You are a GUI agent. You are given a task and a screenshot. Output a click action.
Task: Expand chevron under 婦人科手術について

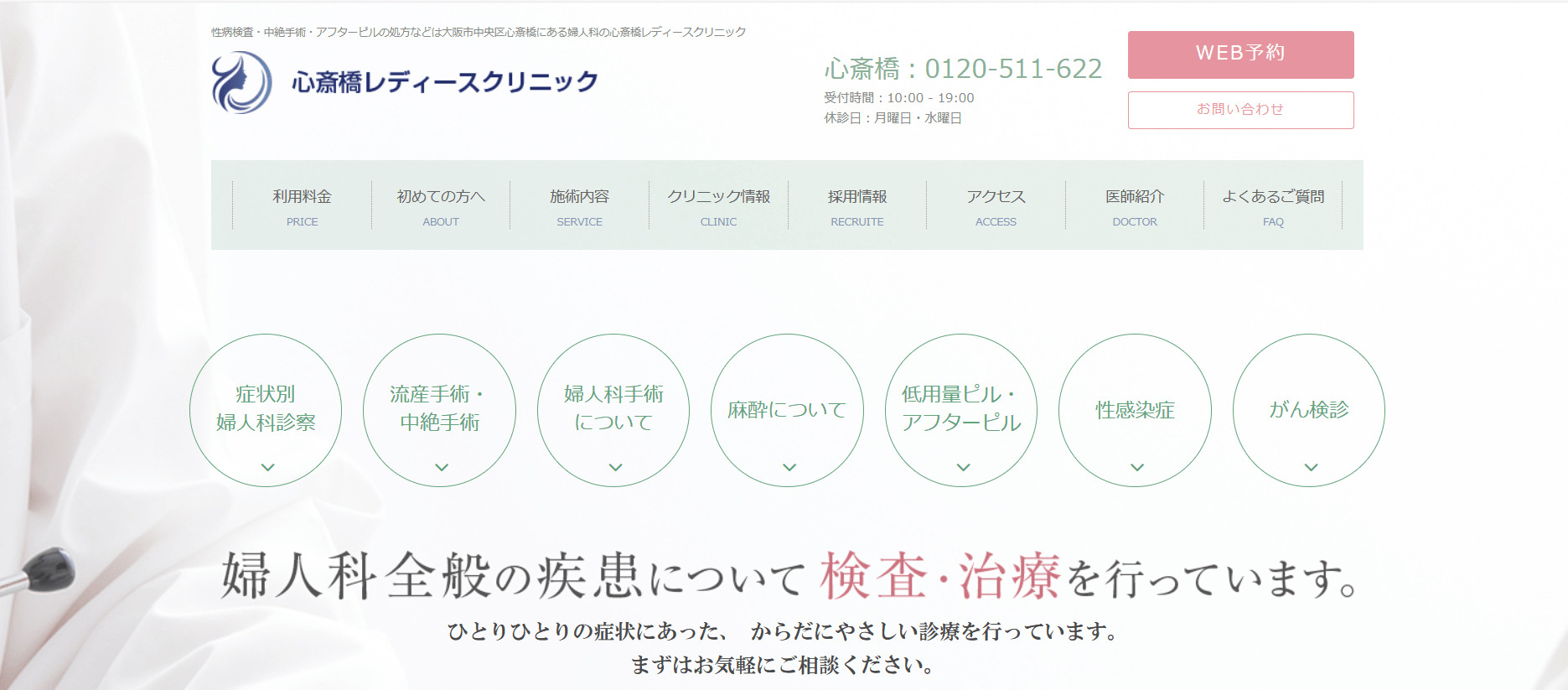[x=616, y=467]
